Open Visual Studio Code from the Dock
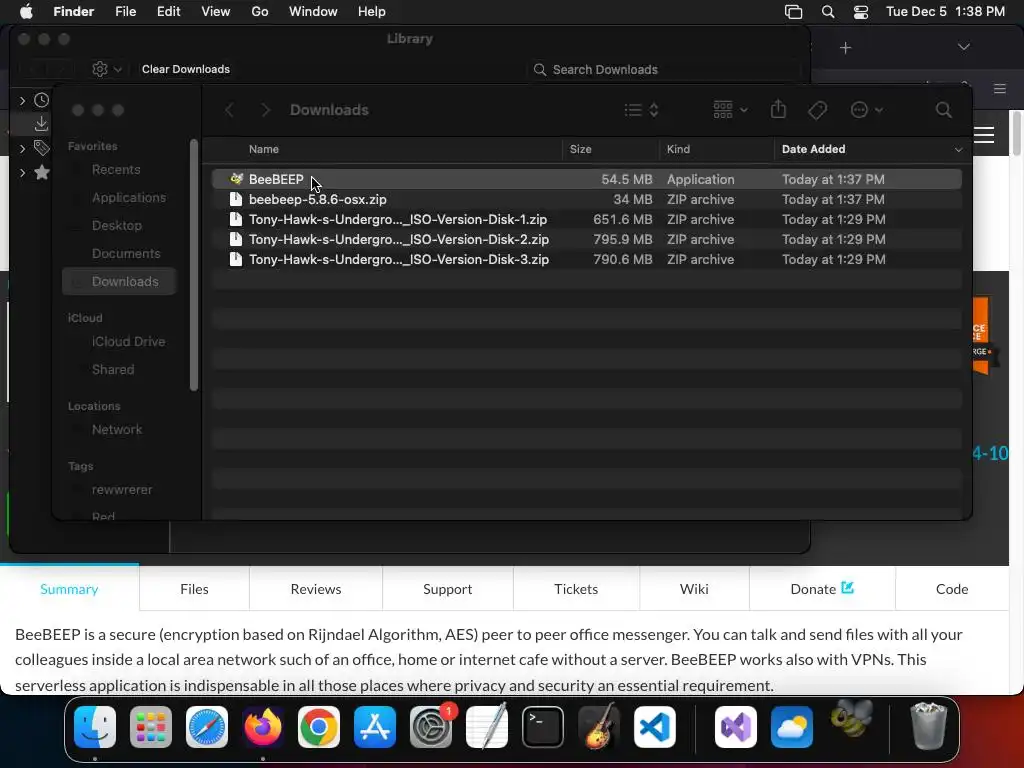Viewport: 1024px width, 768px height. 655,727
